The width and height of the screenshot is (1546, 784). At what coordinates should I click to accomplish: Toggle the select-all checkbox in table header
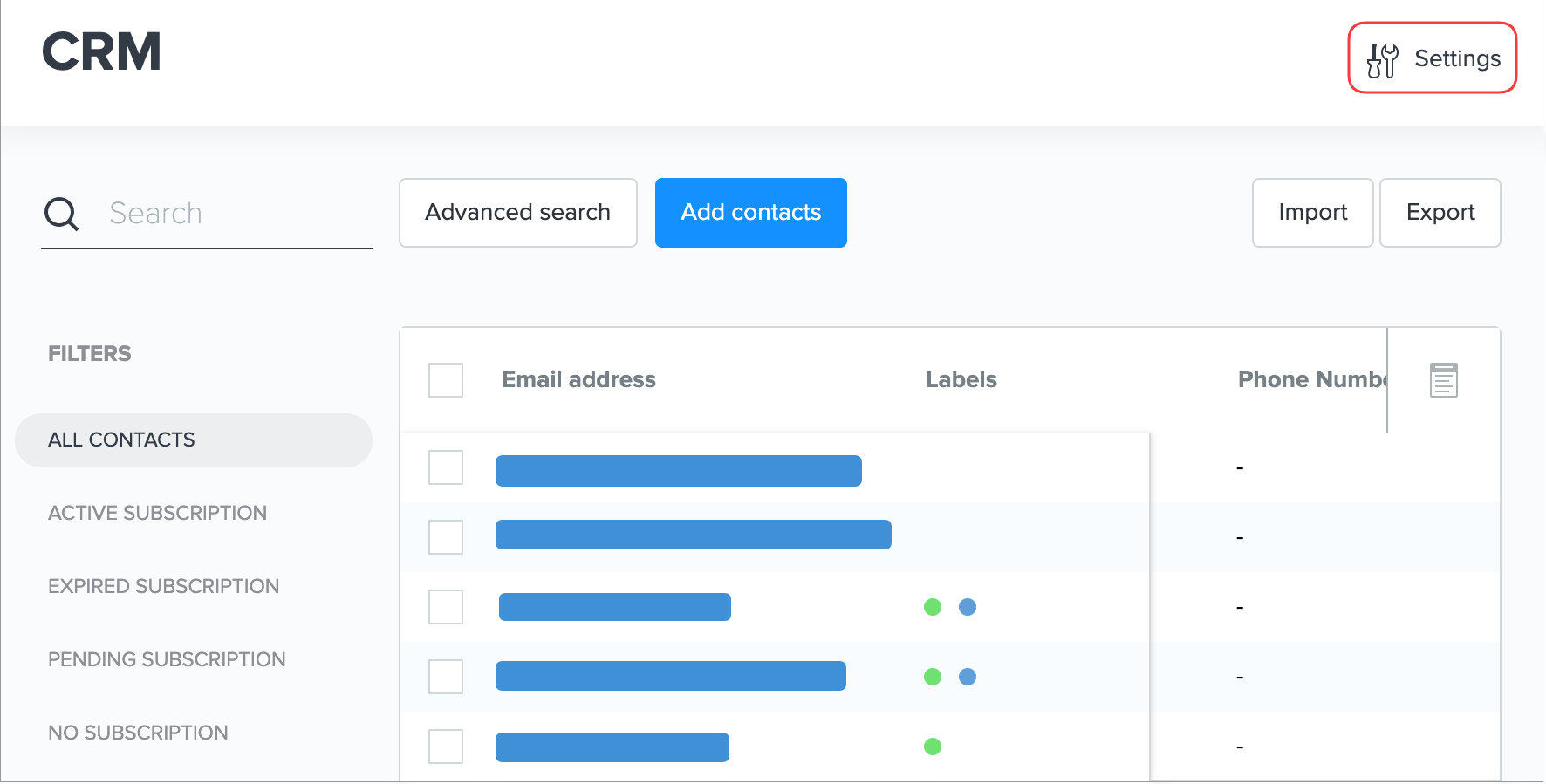(446, 380)
